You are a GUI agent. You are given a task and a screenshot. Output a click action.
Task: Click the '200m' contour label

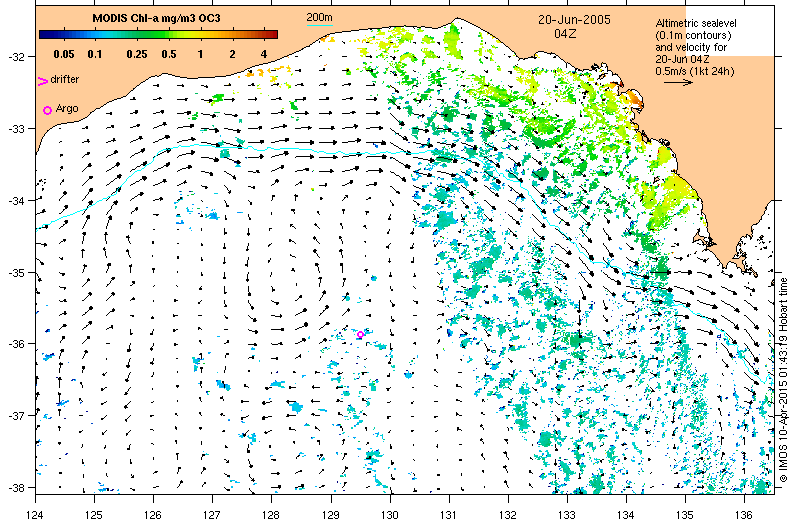(319, 17)
